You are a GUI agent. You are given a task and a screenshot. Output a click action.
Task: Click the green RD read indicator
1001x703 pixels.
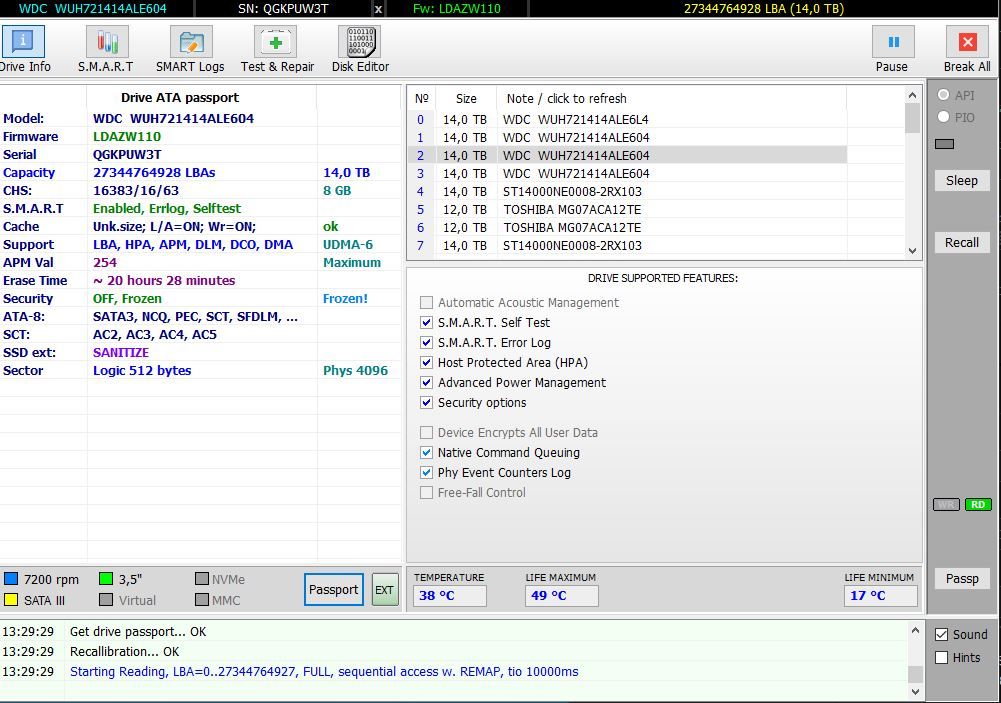tap(978, 504)
